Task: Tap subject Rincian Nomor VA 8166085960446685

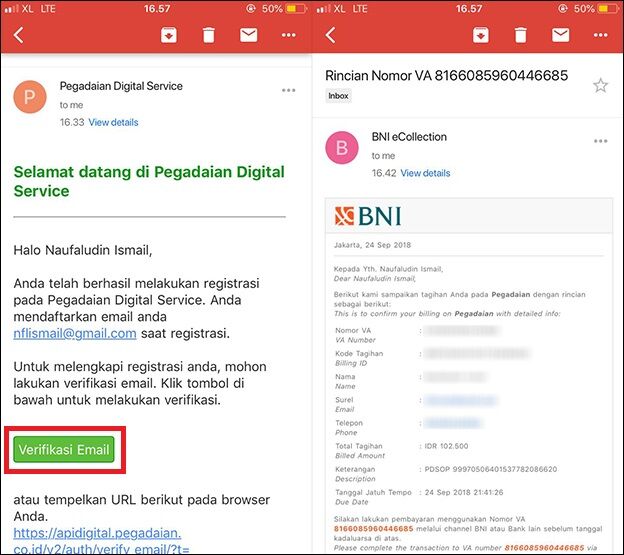Action: (x=447, y=76)
